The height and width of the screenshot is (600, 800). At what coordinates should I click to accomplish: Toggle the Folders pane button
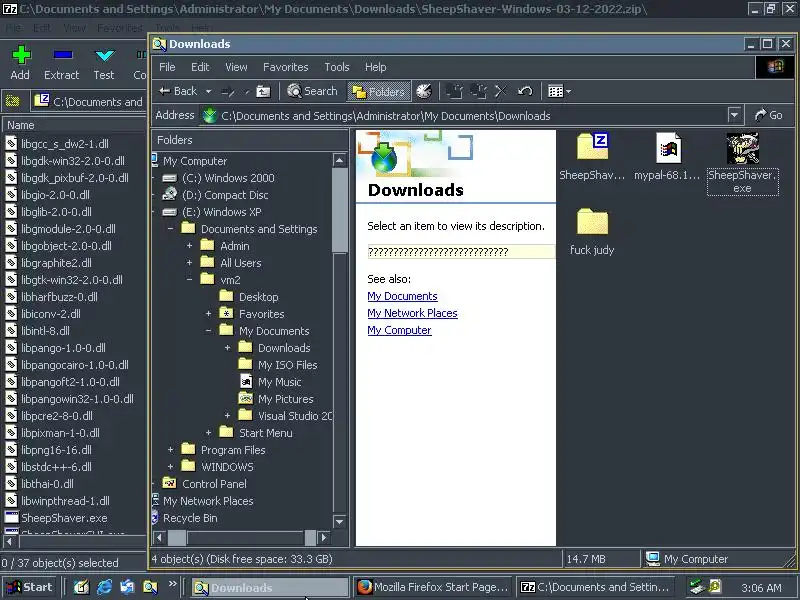tap(379, 91)
